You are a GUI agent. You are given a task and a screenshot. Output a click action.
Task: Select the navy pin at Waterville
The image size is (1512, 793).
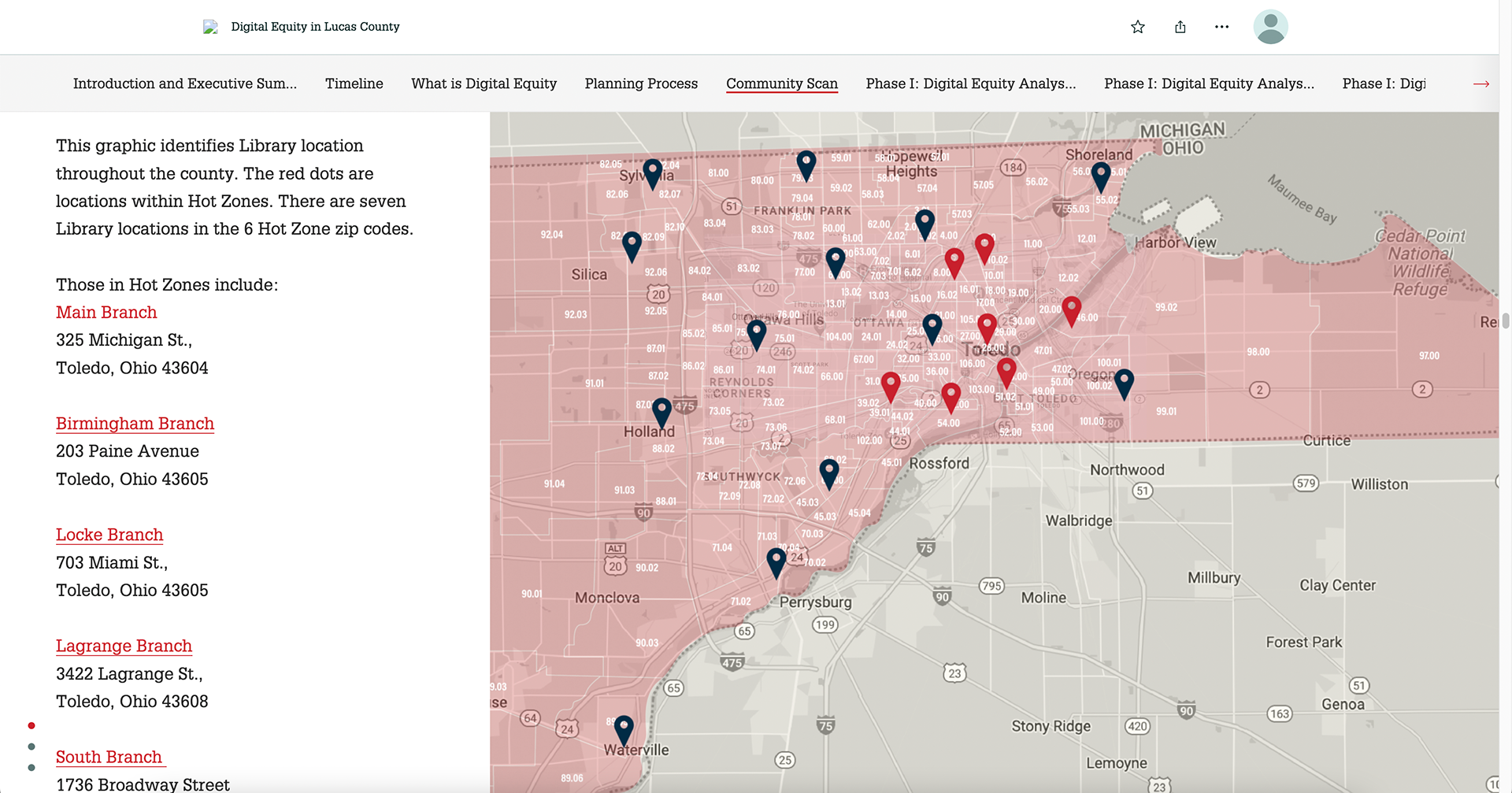point(624,731)
